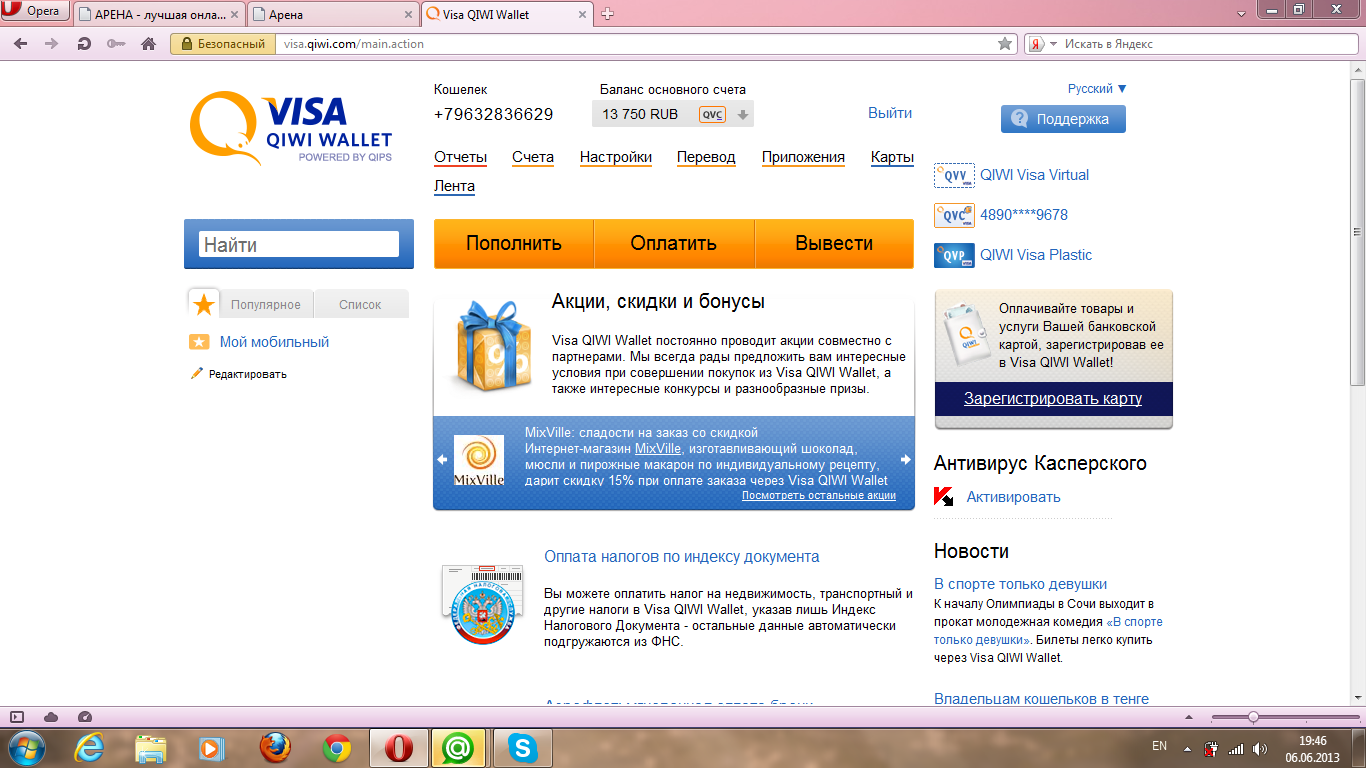Click the Оплатить button

pyautogui.click(x=674, y=244)
